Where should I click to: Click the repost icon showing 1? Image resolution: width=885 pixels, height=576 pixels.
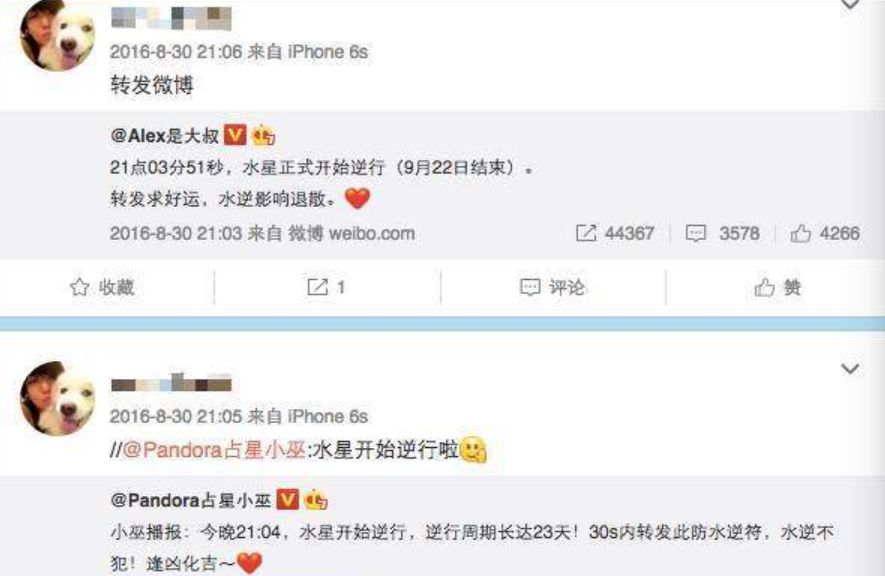[x=317, y=287]
